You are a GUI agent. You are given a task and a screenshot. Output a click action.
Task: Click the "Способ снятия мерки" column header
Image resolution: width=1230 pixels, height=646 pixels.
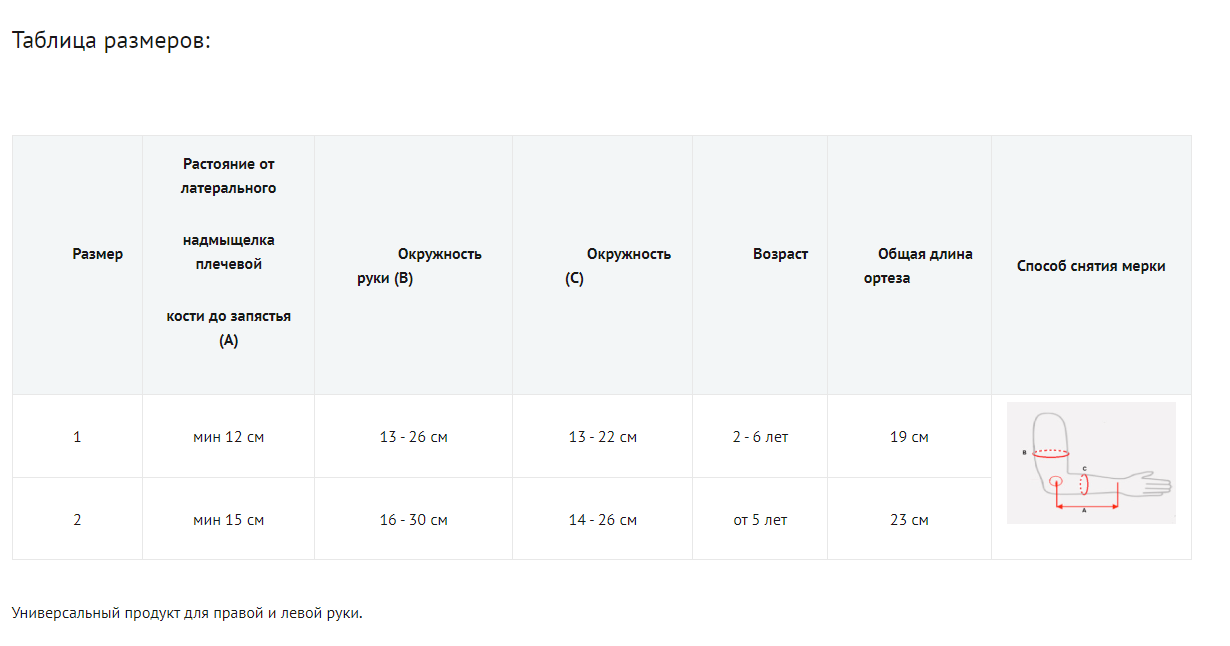(1091, 266)
